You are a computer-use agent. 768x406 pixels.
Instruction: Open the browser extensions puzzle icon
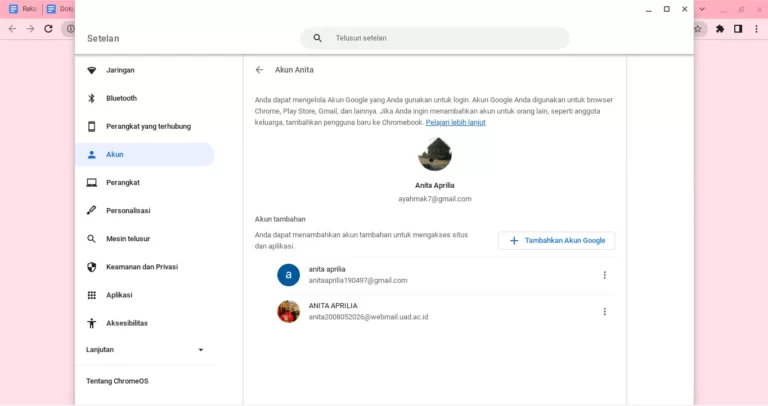(x=720, y=29)
